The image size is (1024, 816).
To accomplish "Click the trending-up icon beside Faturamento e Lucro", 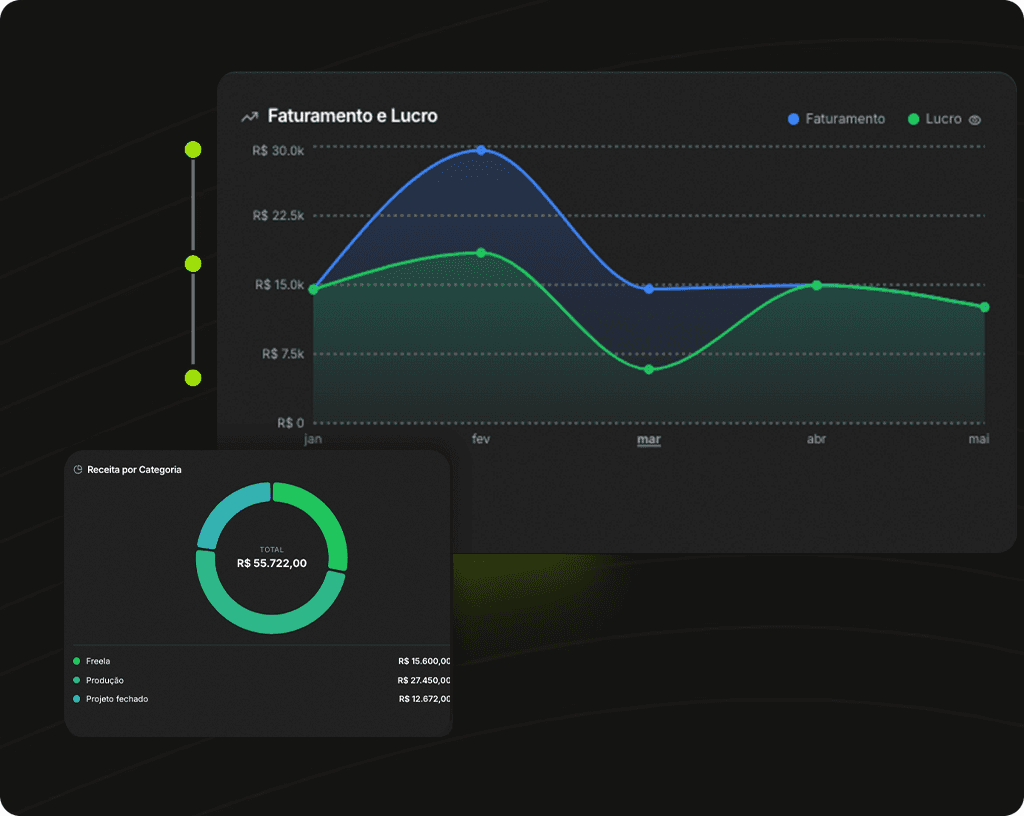I will pyautogui.click(x=249, y=117).
